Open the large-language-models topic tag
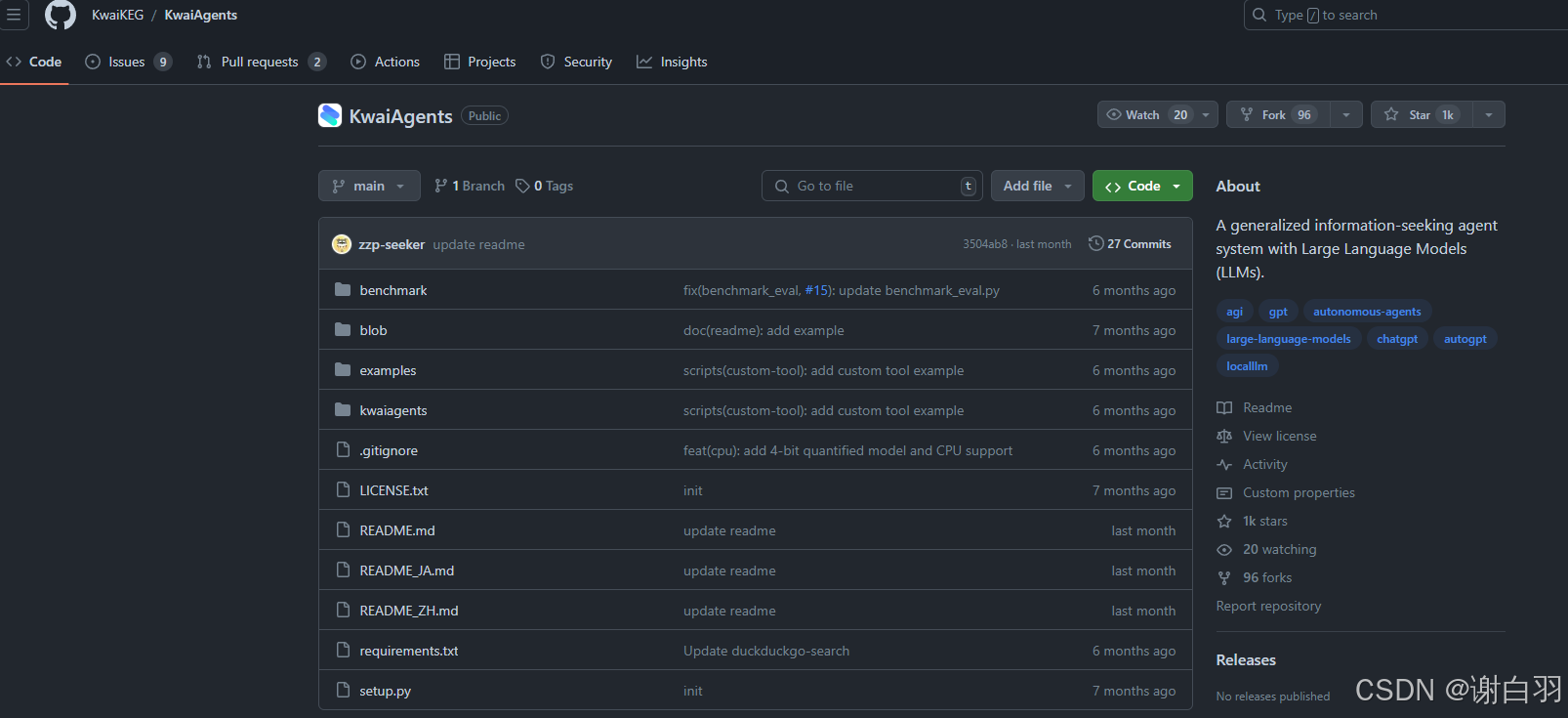The width and height of the screenshot is (1568, 718). coord(1289,339)
